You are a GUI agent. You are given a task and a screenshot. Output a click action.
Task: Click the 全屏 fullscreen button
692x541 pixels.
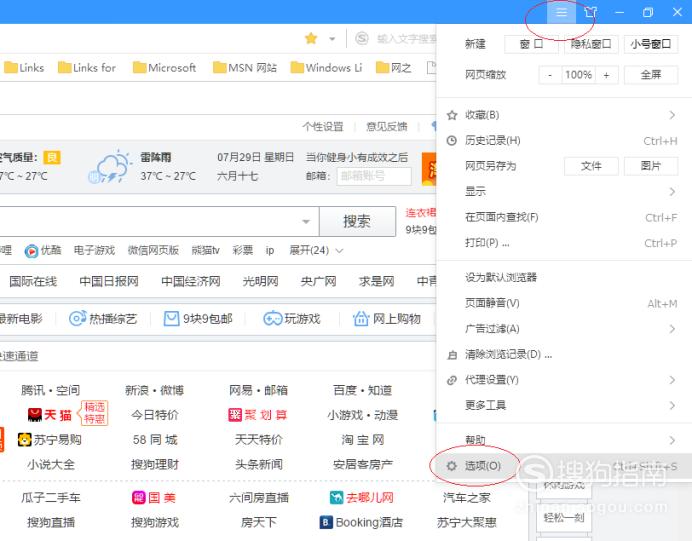coord(651,75)
